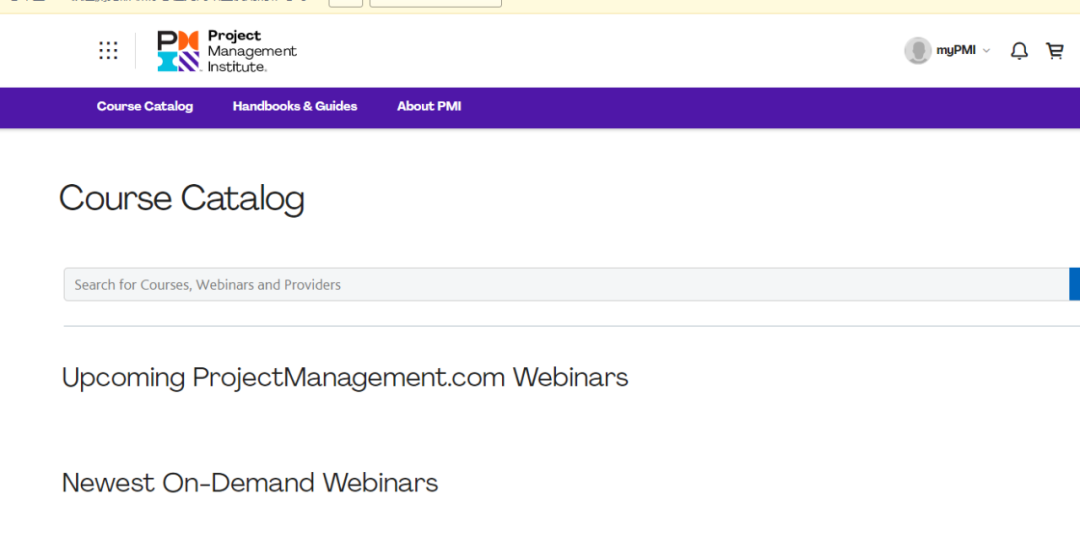Select About PMI in the purple bar
The height and width of the screenshot is (537, 1080).
(429, 106)
